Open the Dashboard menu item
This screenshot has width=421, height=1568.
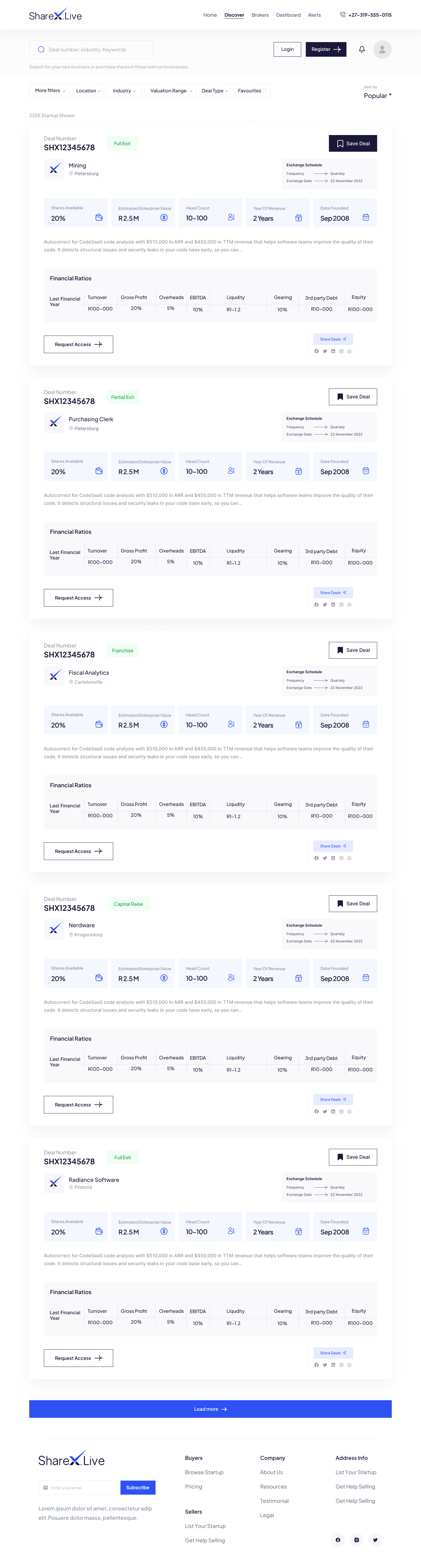[x=288, y=15]
